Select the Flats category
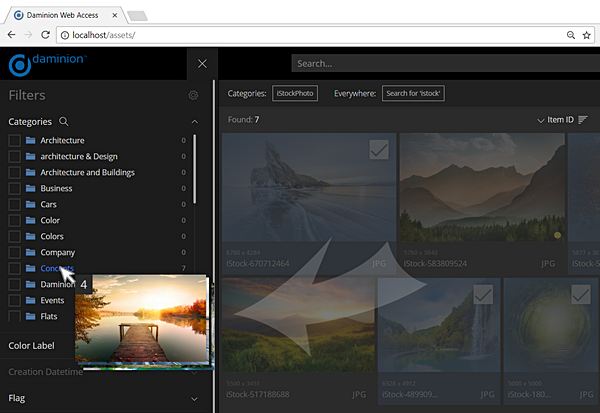 [49, 316]
